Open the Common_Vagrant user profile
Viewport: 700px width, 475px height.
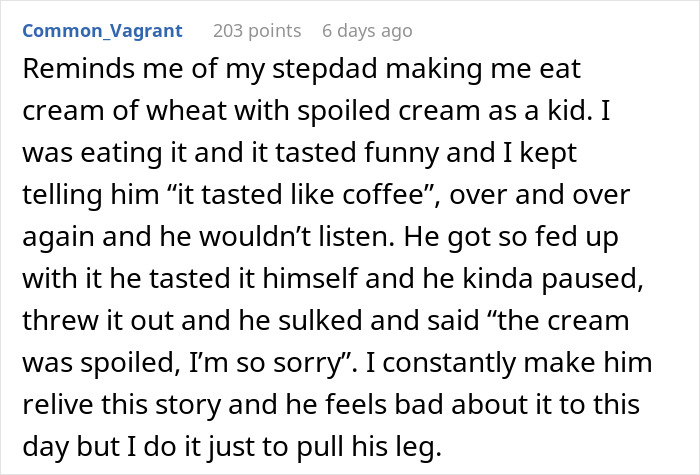102,31
